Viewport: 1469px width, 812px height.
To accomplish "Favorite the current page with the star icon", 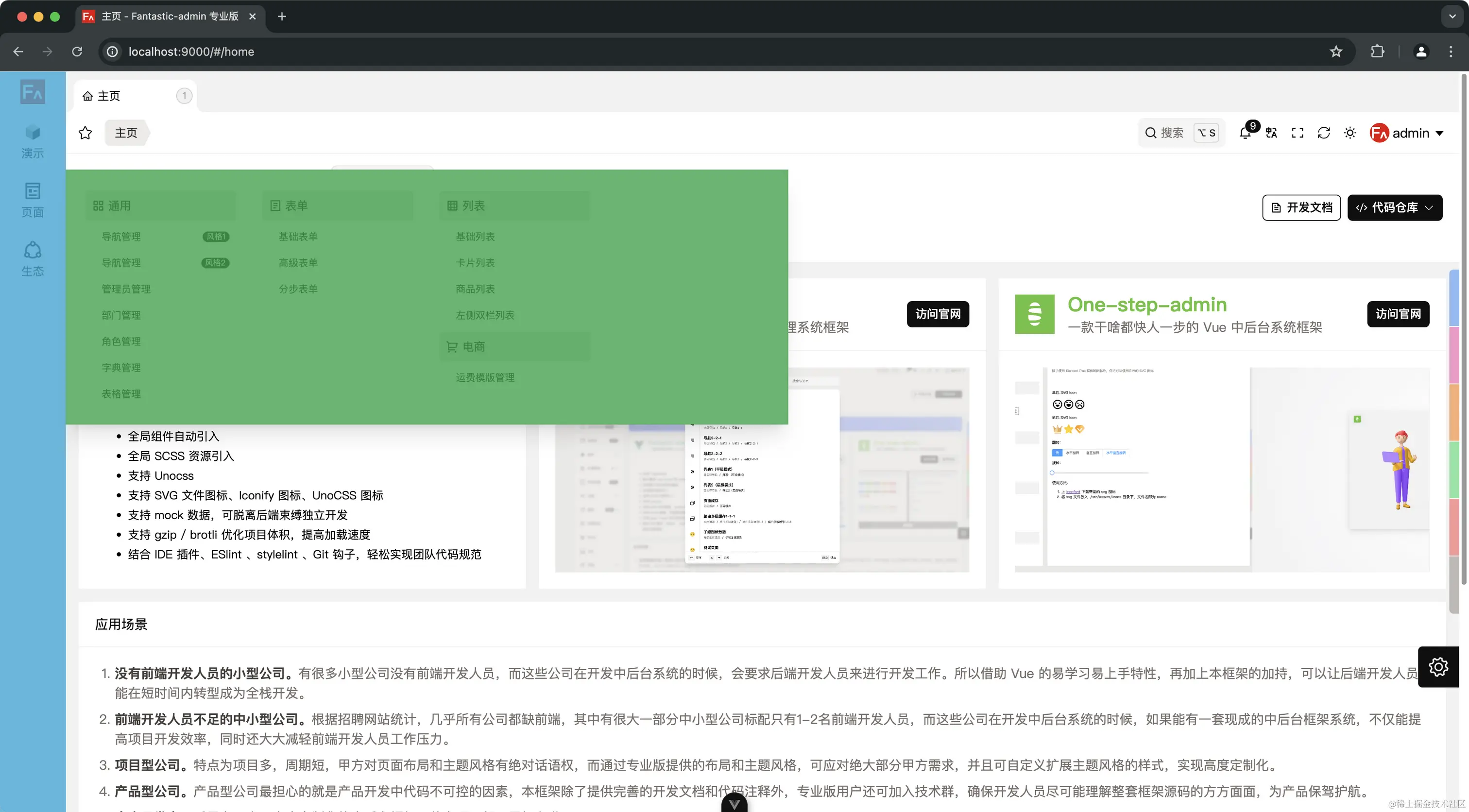I will tap(85, 134).
